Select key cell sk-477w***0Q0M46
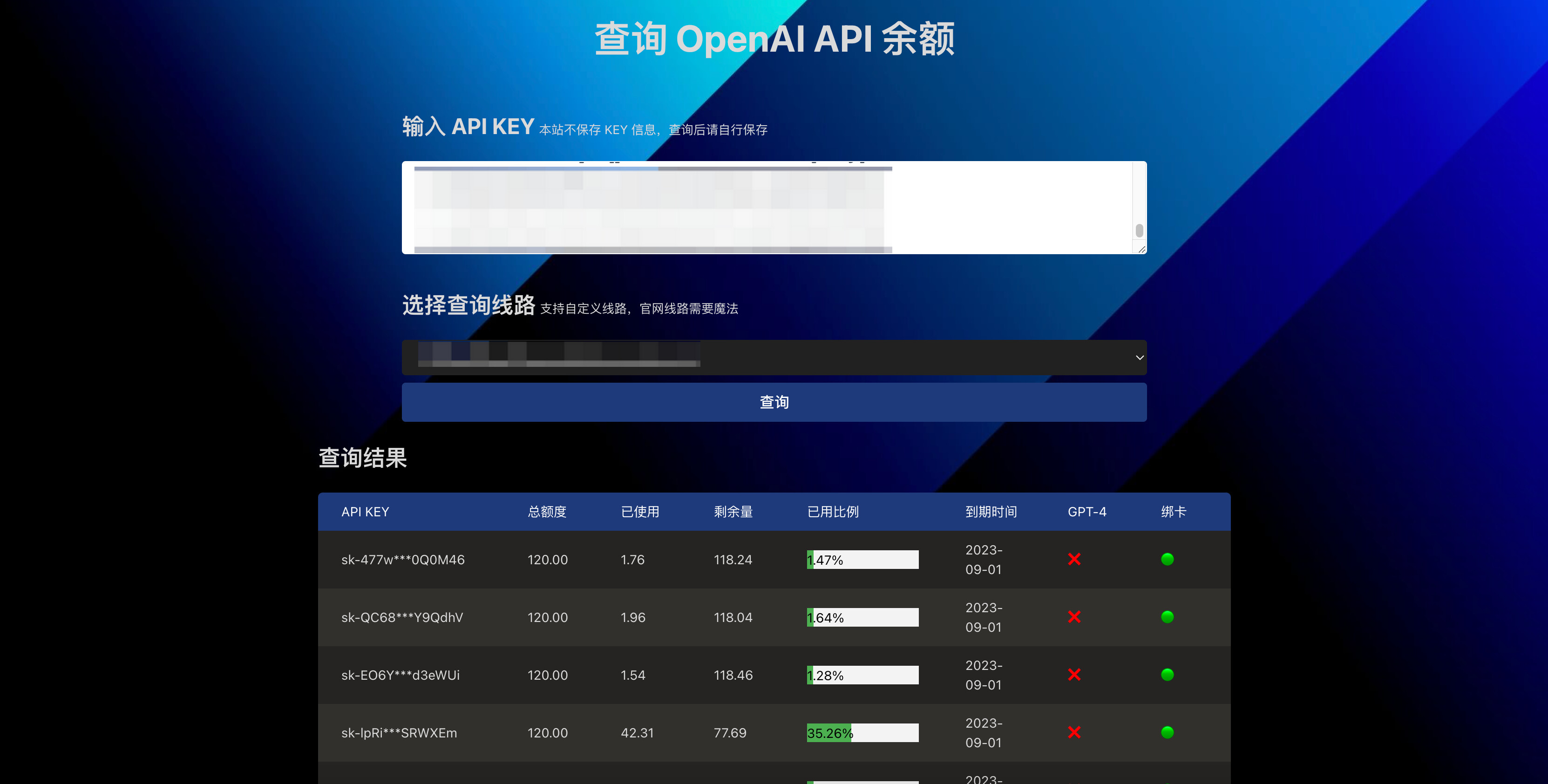 403,559
